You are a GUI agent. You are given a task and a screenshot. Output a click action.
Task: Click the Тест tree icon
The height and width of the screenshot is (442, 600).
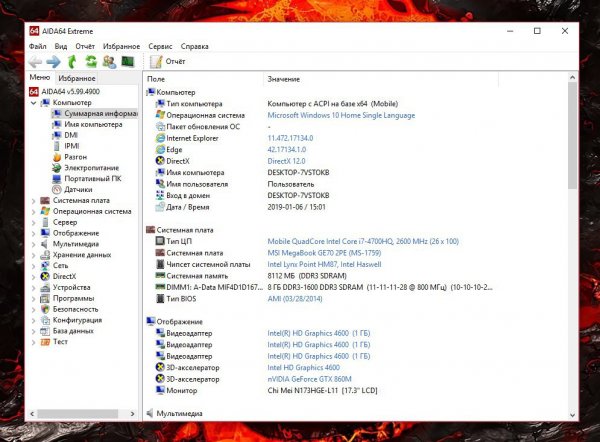(x=45, y=342)
